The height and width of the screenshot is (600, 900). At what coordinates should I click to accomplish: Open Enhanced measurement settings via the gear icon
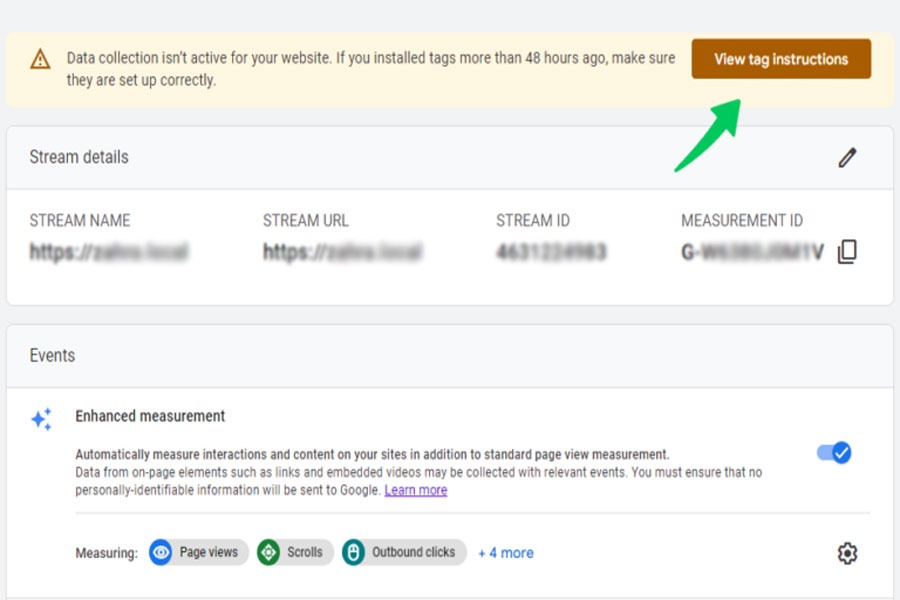[847, 553]
